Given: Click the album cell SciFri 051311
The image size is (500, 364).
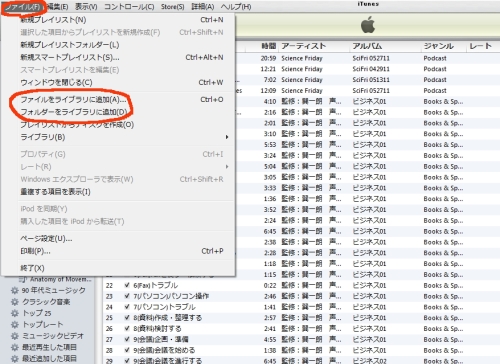Looking at the screenshot, I should click(371, 80).
